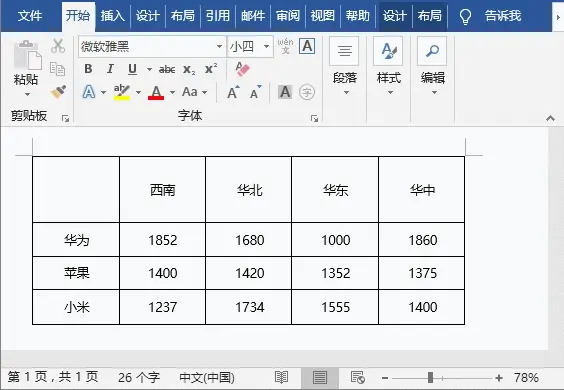Image resolution: width=564 pixels, height=390 pixels.
Task: Click header cell 华北
Action: pyautogui.click(x=249, y=190)
